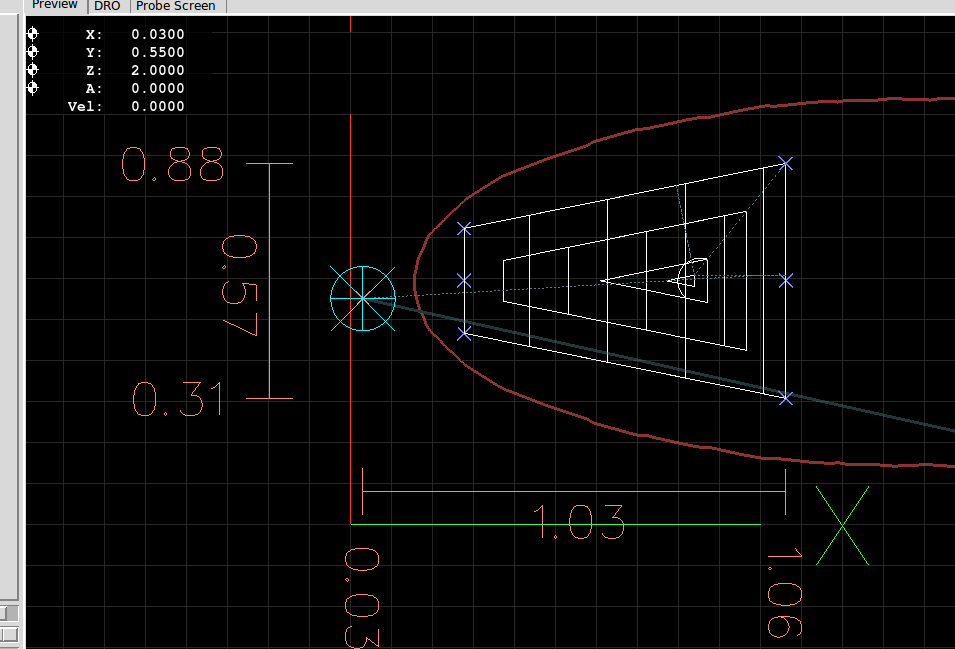Click the bottom-right blue X toolpath marker
The width and height of the screenshot is (955, 649).
(785, 398)
